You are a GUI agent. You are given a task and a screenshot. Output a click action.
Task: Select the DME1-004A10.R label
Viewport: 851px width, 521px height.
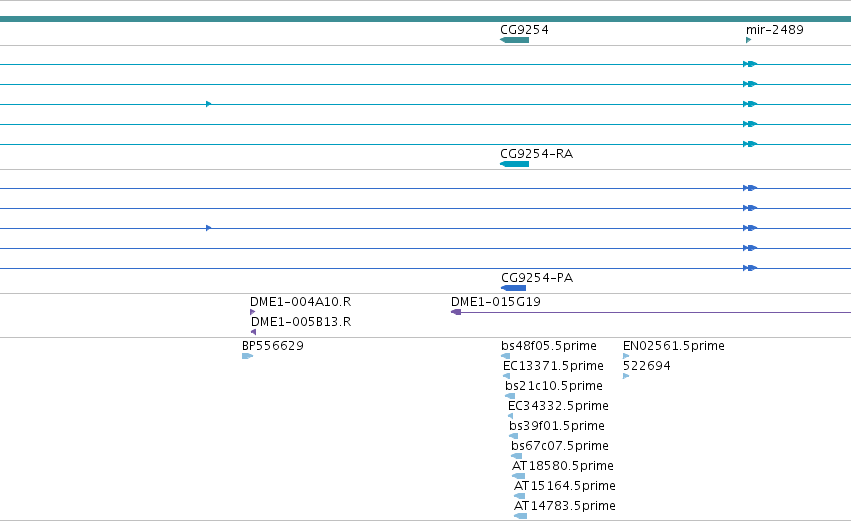click(x=300, y=302)
